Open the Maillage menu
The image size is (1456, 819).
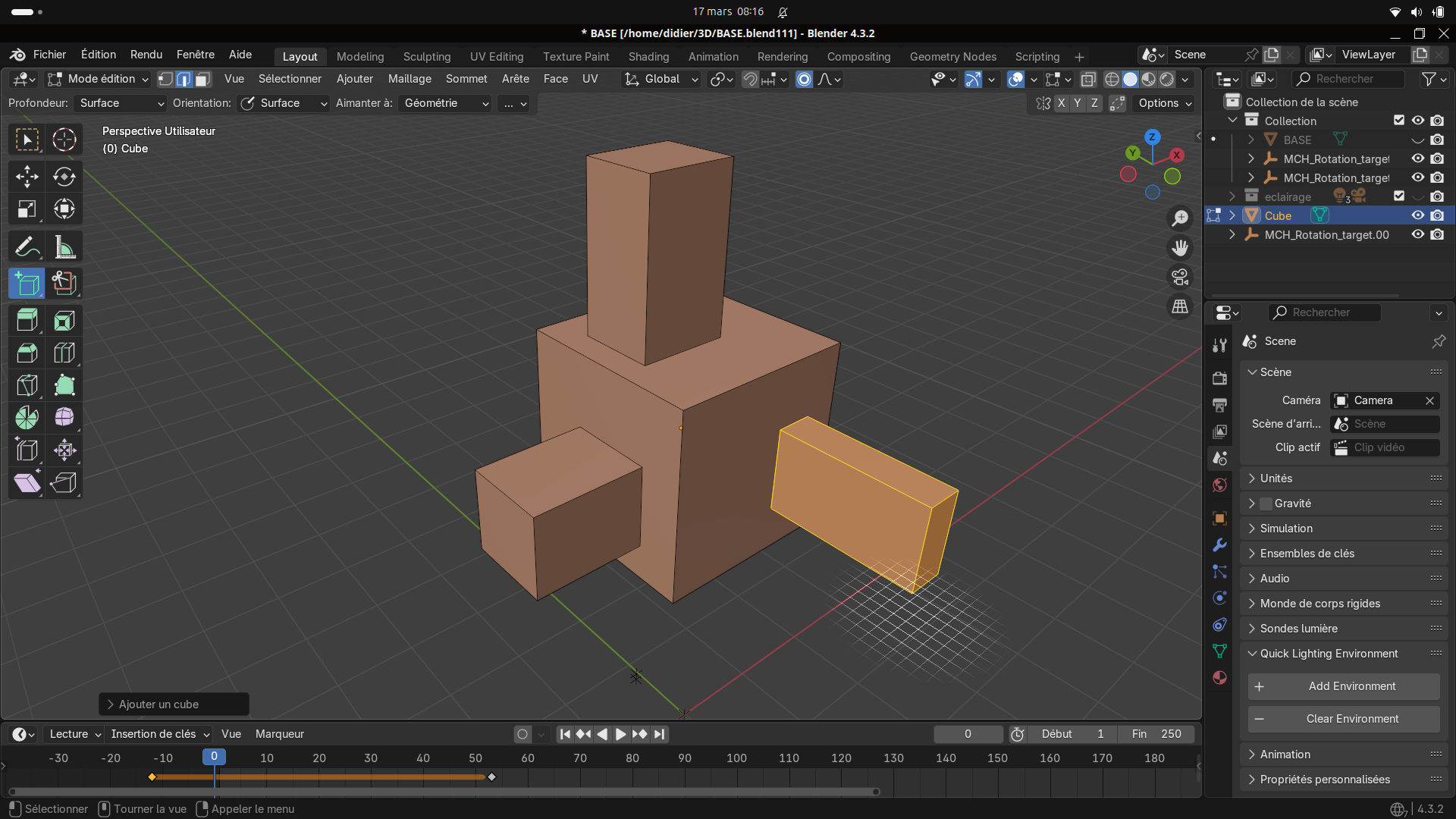click(x=409, y=79)
